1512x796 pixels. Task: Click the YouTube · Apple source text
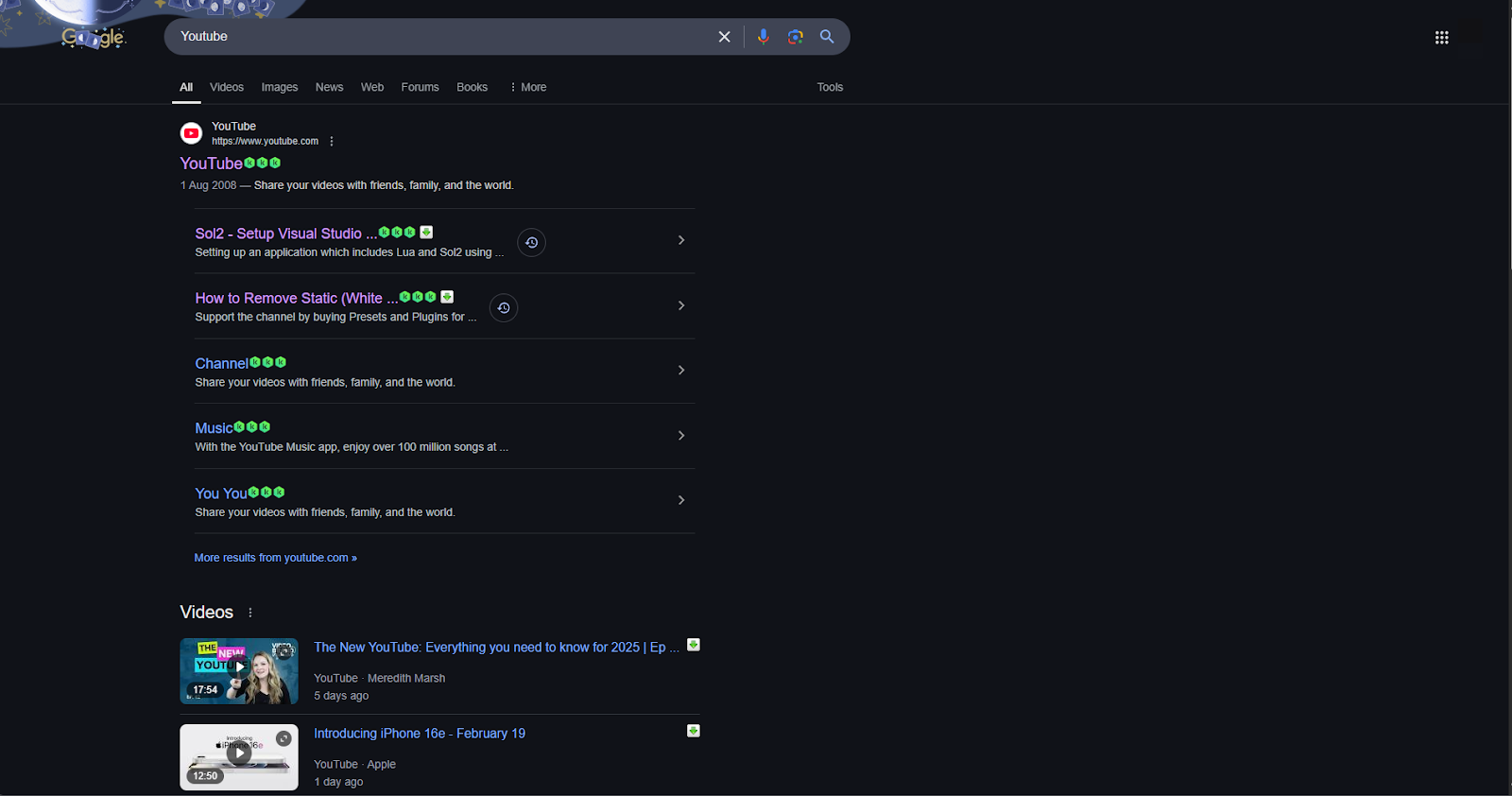click(x=354, y=764)
